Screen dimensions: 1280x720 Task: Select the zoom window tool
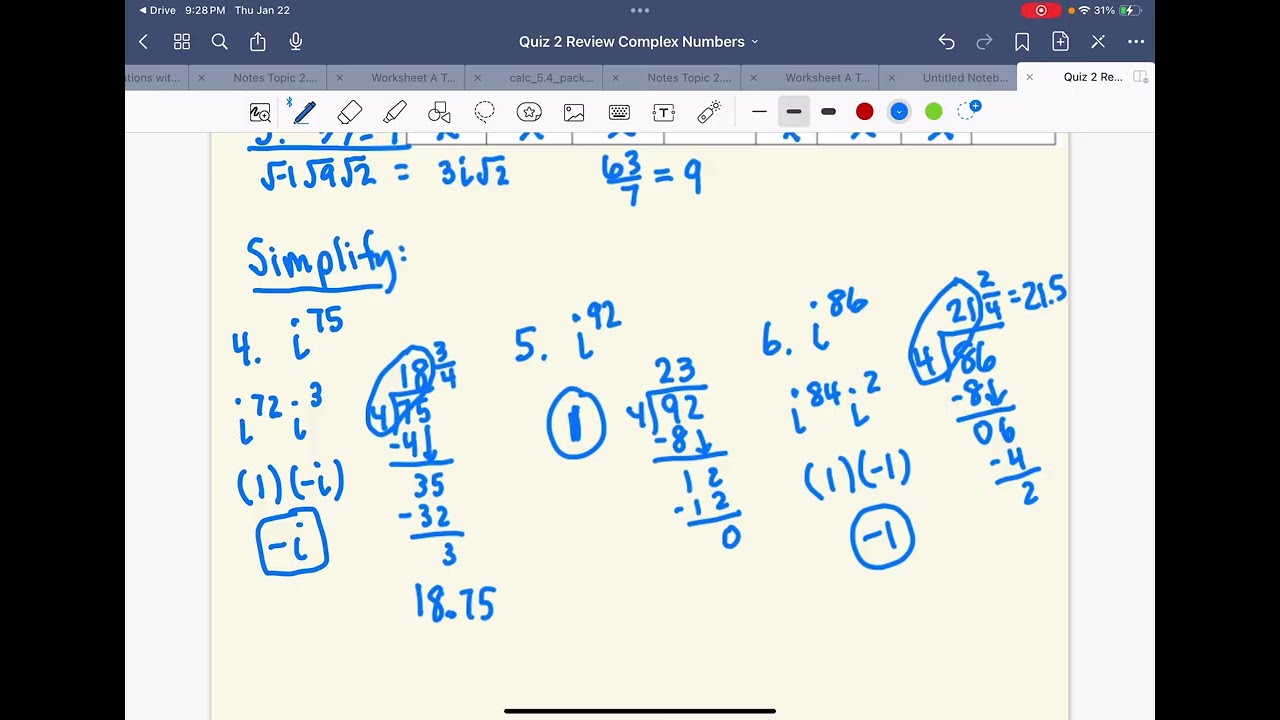click(x=260, y=112)
